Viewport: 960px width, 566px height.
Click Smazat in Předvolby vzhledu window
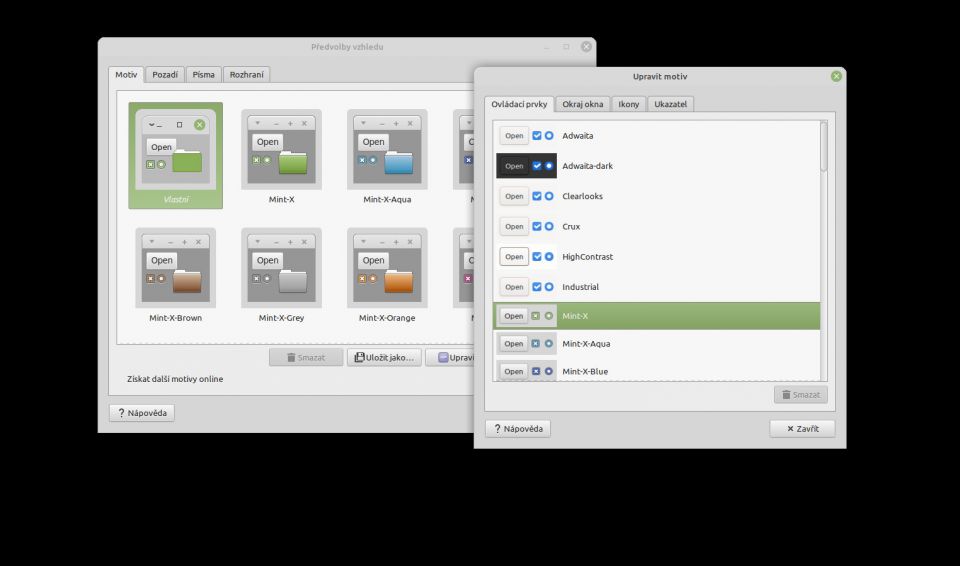coord(306,357)
